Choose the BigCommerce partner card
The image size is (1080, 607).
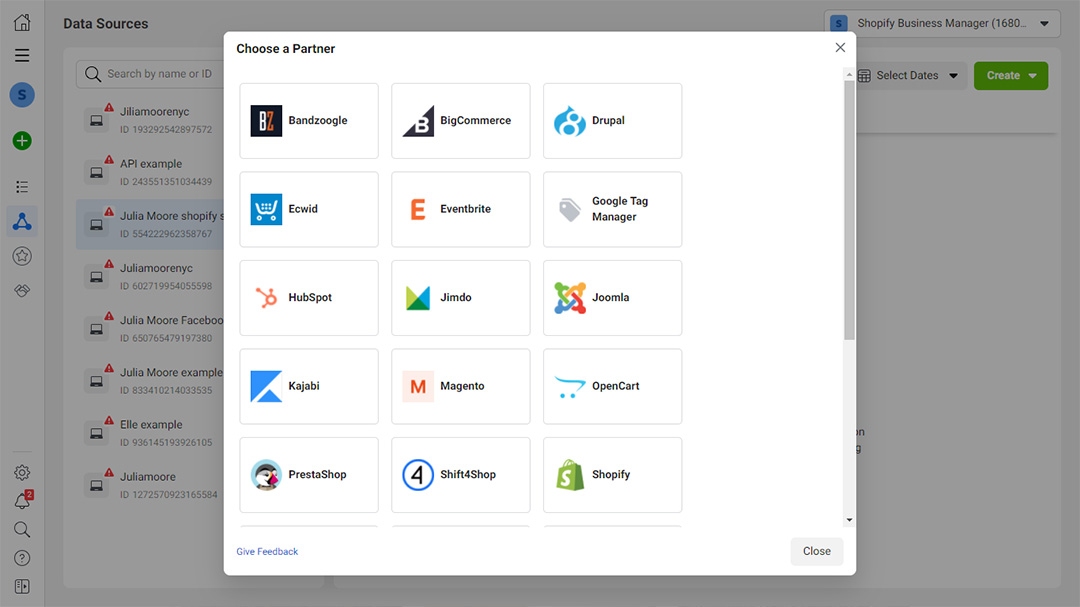pyautogui.click(x=461, y=121)
